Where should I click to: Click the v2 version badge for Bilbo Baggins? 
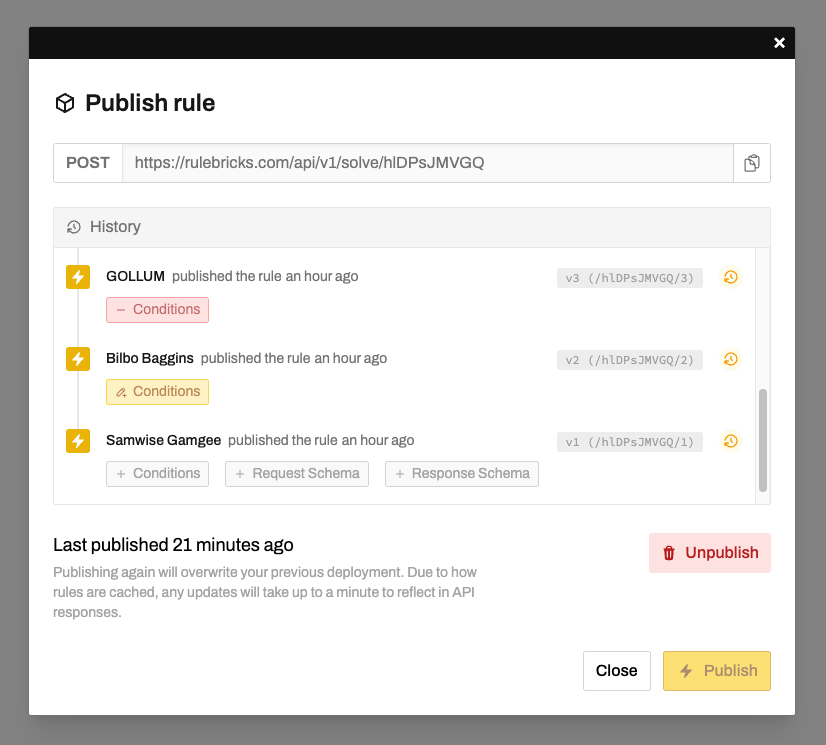(x=629, y=359)
